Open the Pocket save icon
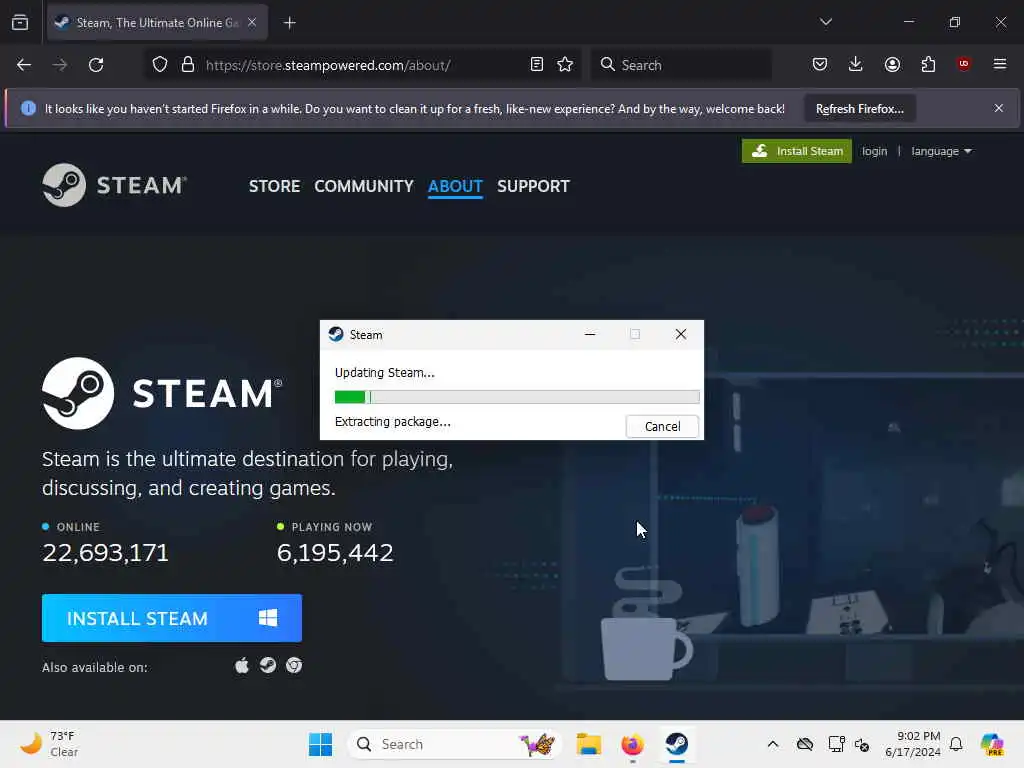Screen dimensions: 1024x768 point(820,64)
